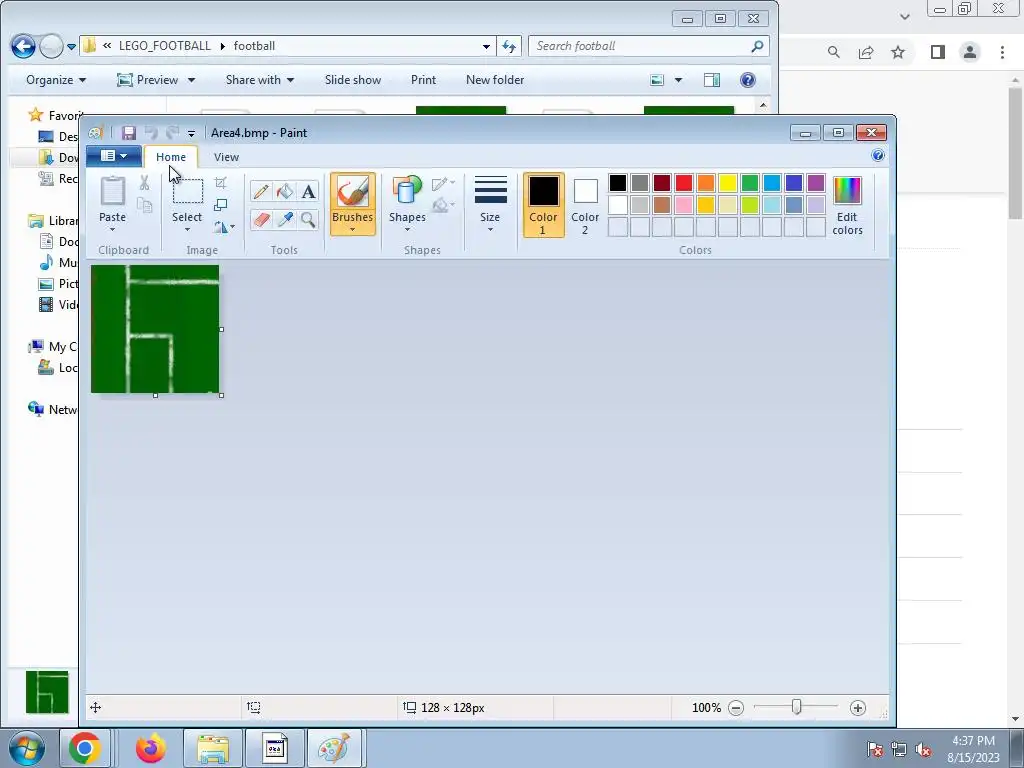Click Chrome bookmark star icon
The width and height of the screenshot is (1024, 768).
(x=898, y=52)
